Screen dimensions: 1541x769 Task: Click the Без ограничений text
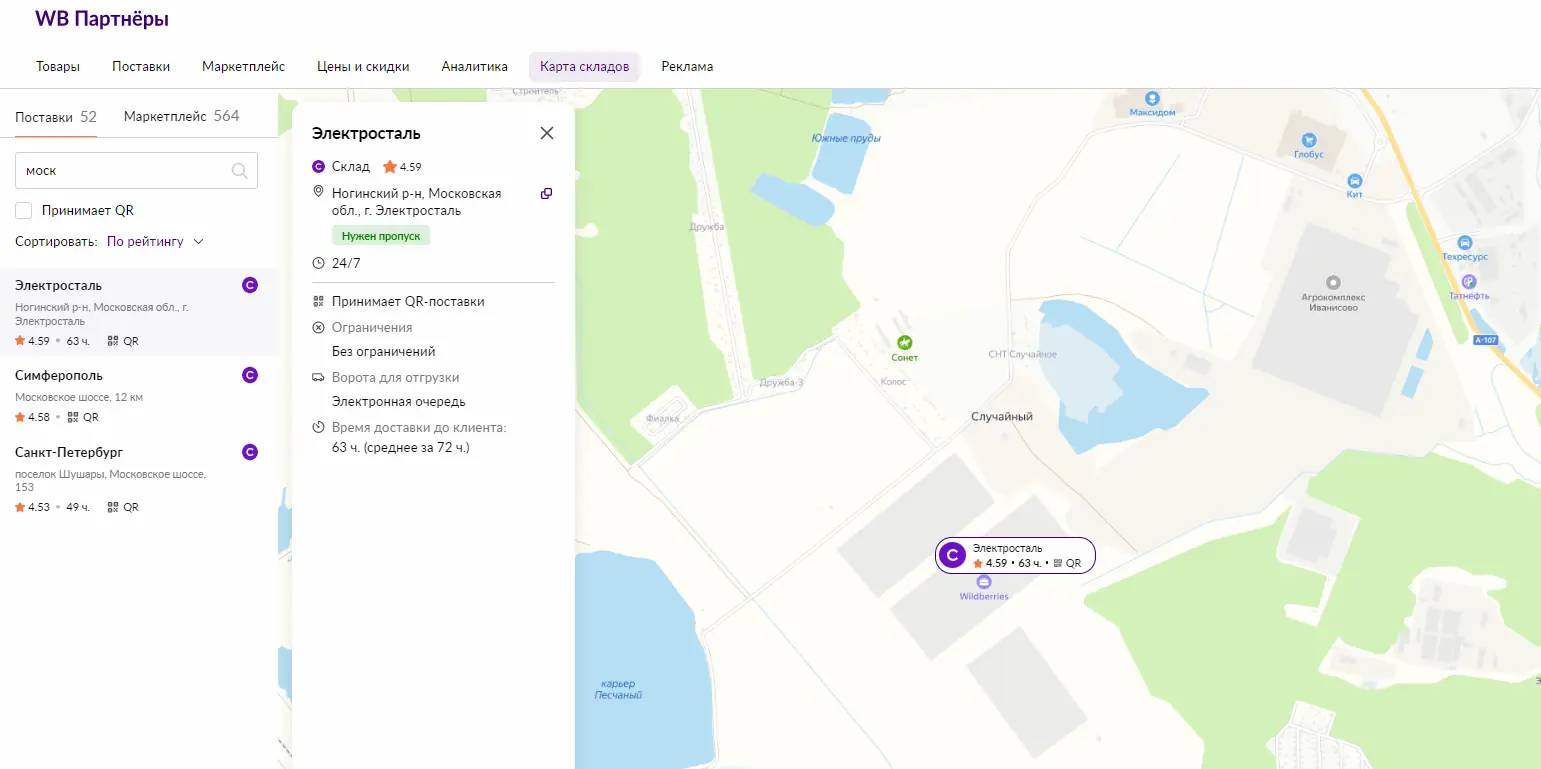tap(384, 352)
